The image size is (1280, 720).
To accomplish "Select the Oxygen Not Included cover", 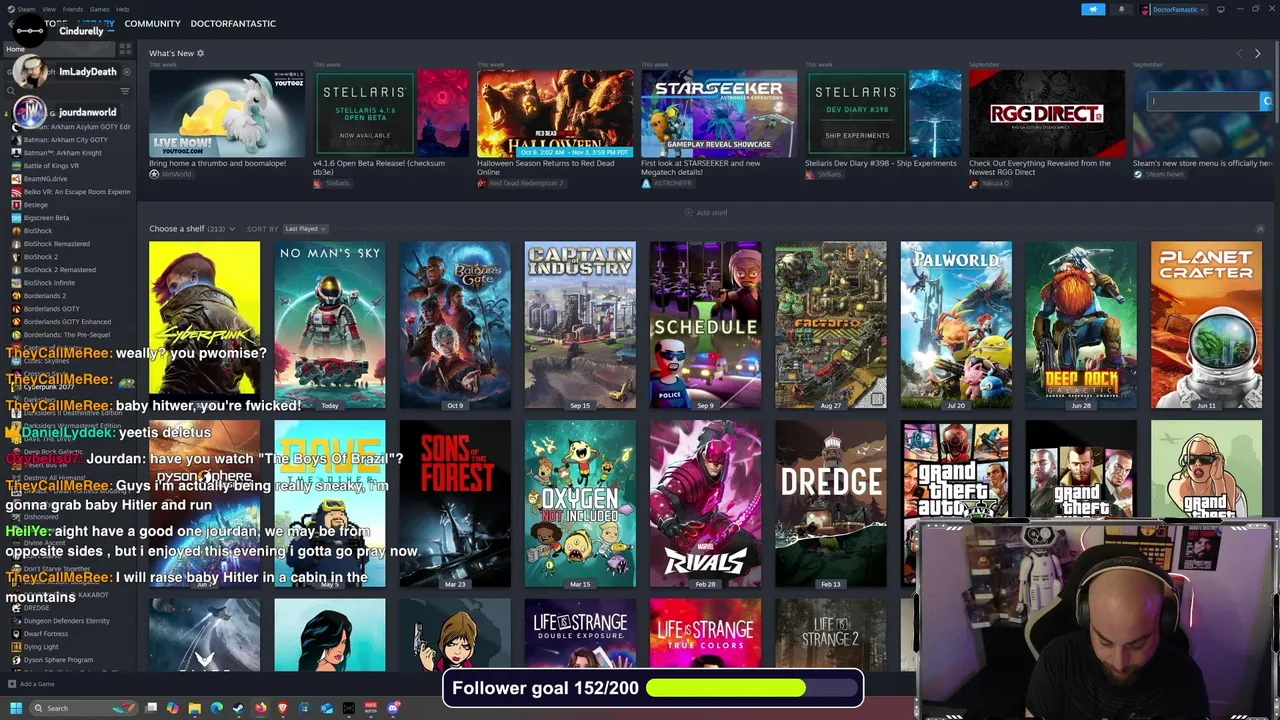I will tap(580, 504).
